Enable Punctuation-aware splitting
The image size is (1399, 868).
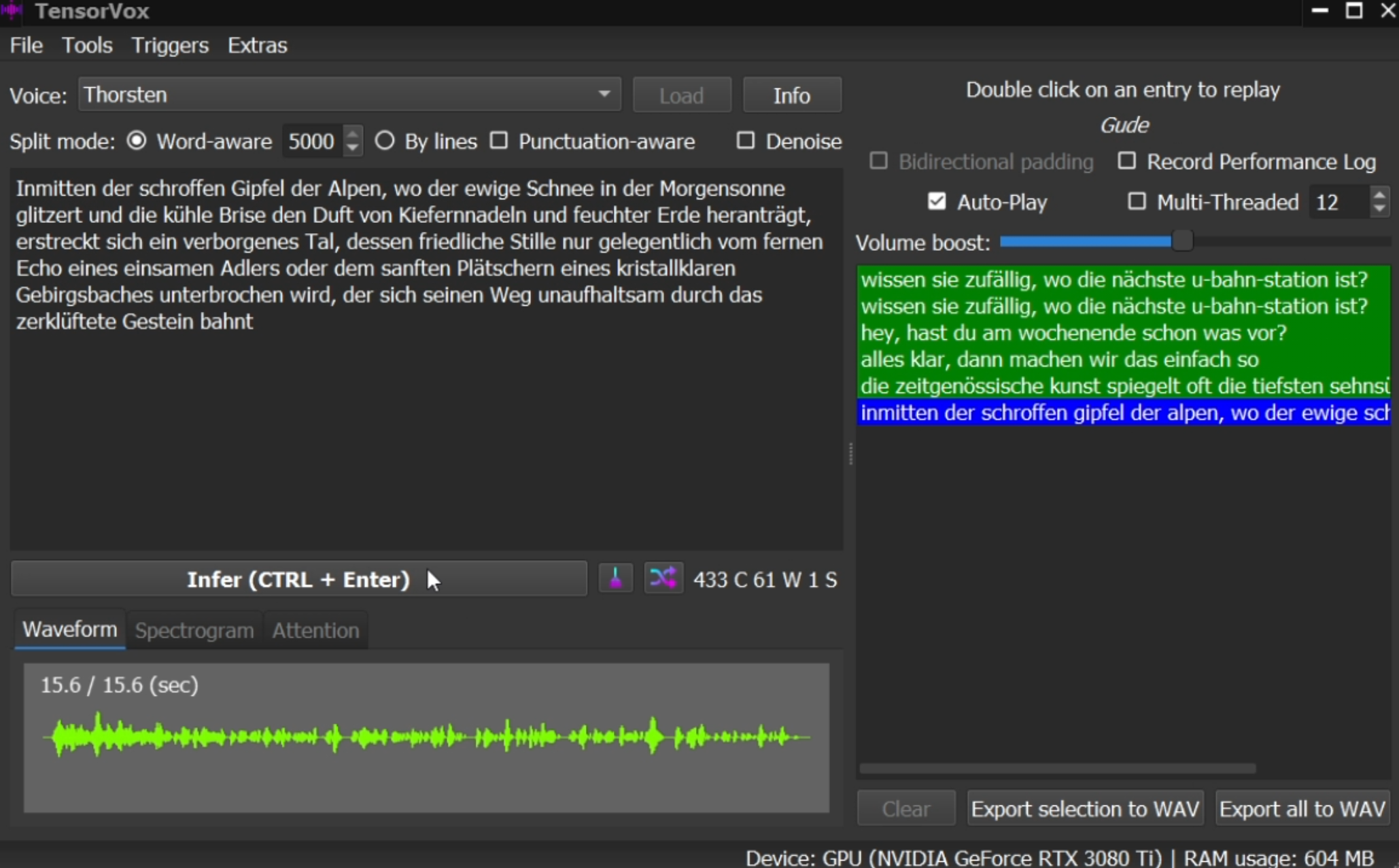click(499, 140)
